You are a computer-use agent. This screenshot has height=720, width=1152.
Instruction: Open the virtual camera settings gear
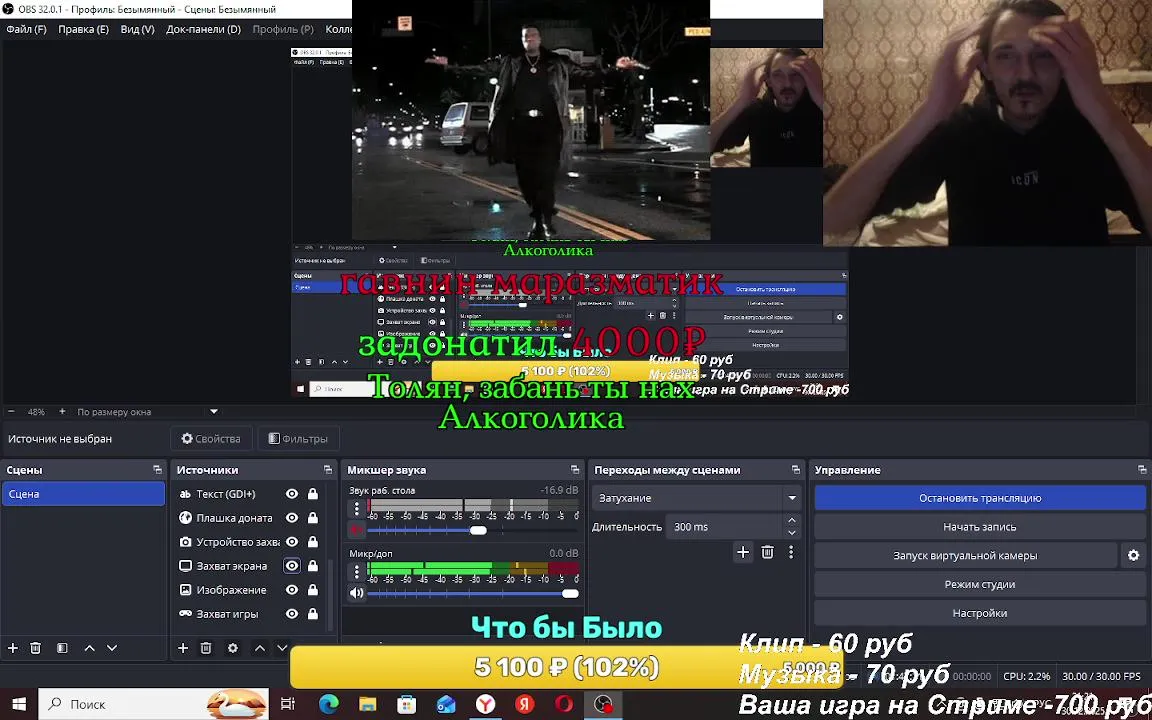[x=1133, y=555]
